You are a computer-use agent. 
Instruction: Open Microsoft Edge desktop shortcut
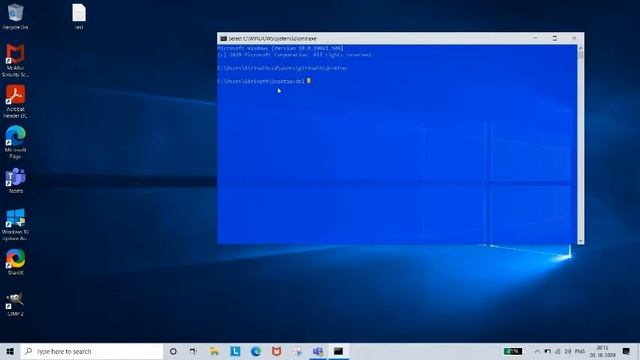(16, 142)
